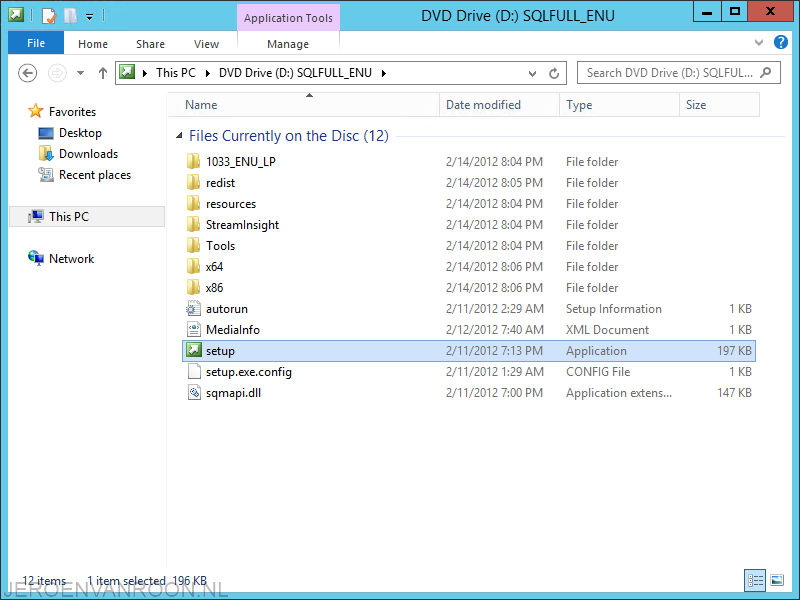Select the x86 folder icon
The height and width of the screenshot is (600, 800).
[193, 287]
